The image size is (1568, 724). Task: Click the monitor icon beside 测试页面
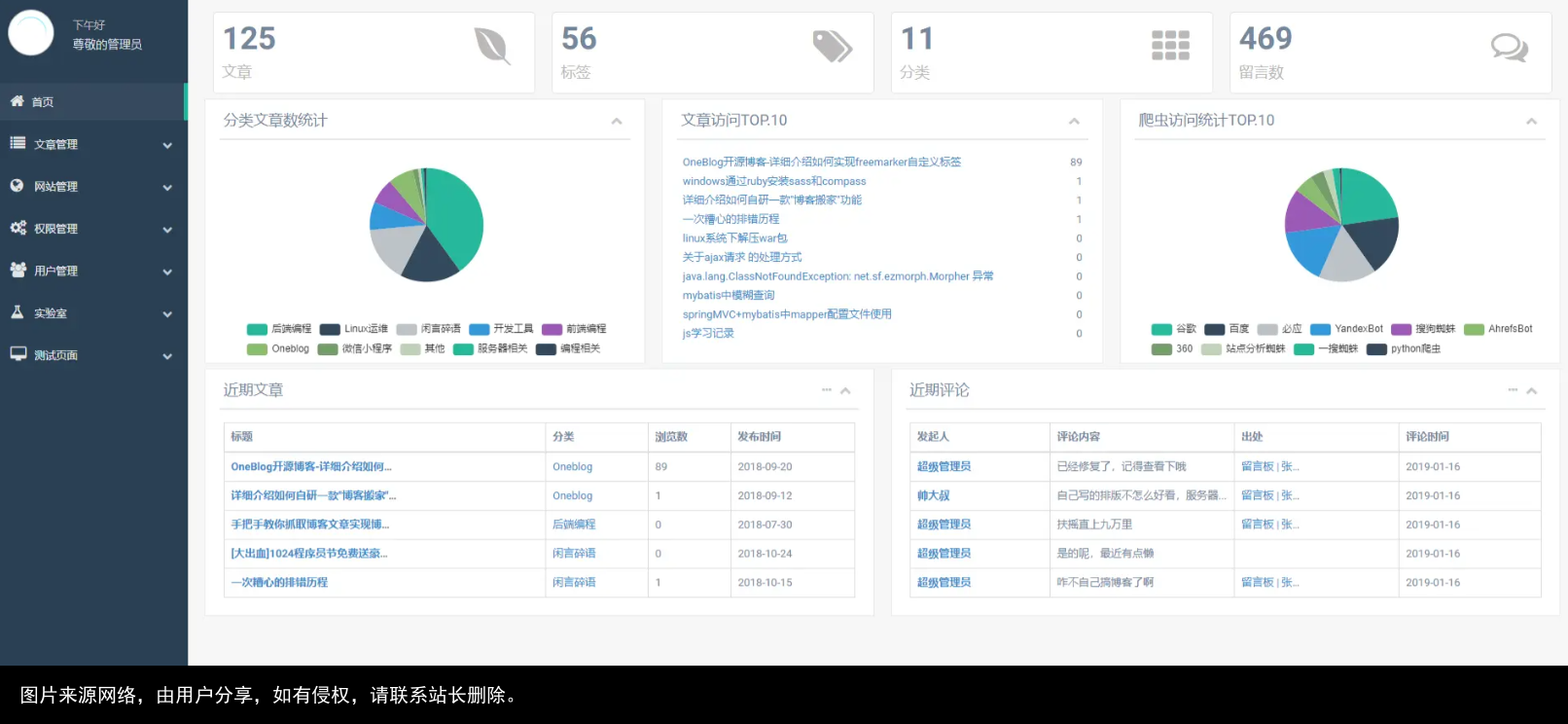coord(18,354)
